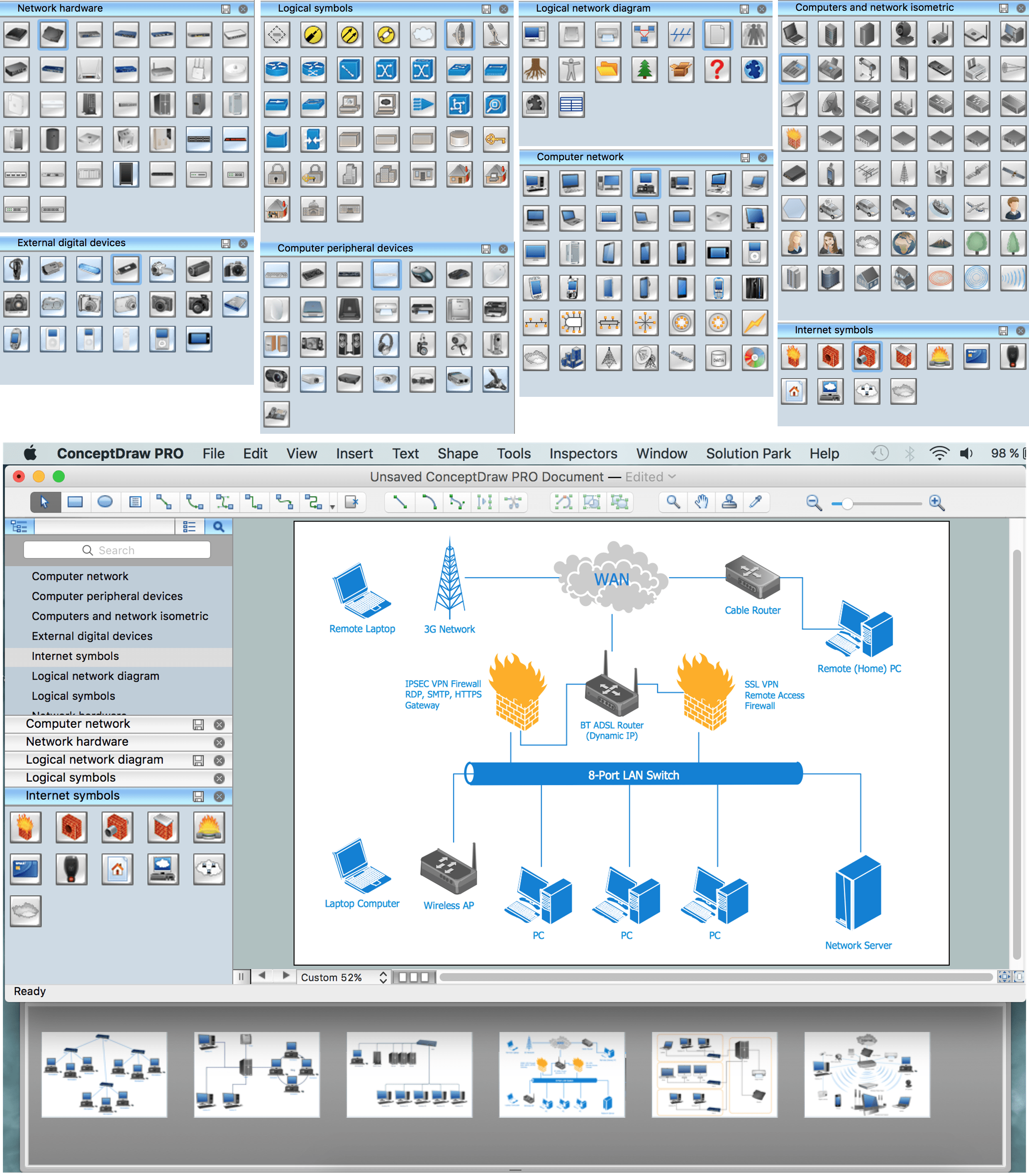Adjust the zoom slider handle
This screenshot has height=1176, width=1029.
[847, 503]
